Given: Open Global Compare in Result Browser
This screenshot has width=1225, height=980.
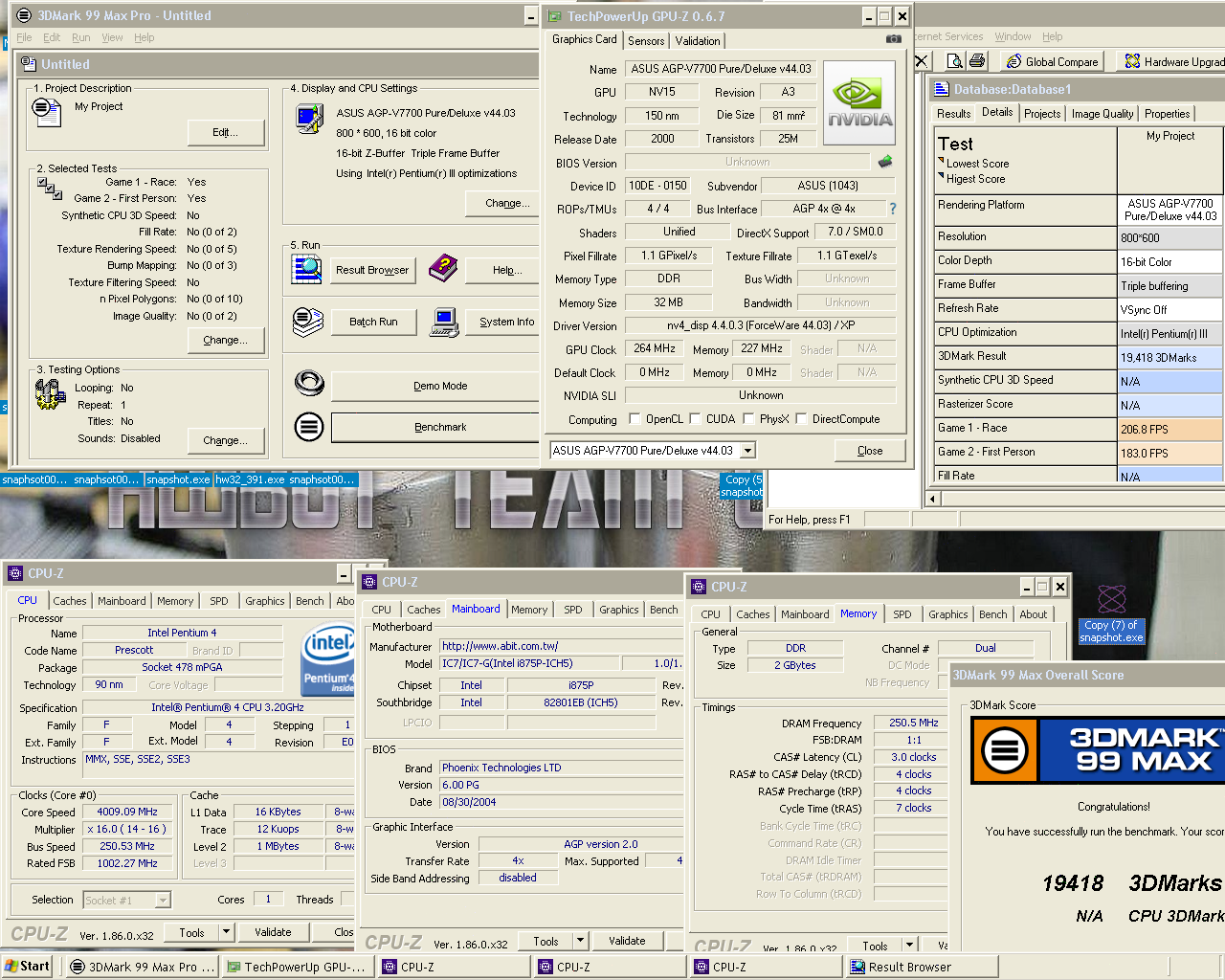Looking at the screenshot, I should (1053, 61).
